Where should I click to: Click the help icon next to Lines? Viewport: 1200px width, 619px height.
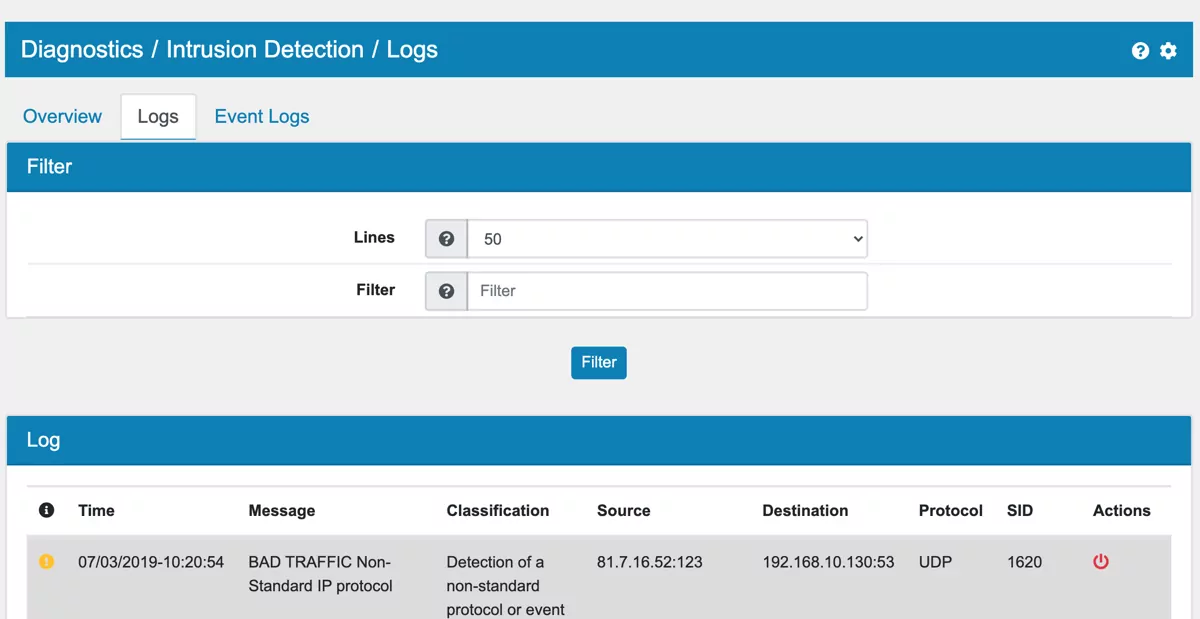point(445,238)
